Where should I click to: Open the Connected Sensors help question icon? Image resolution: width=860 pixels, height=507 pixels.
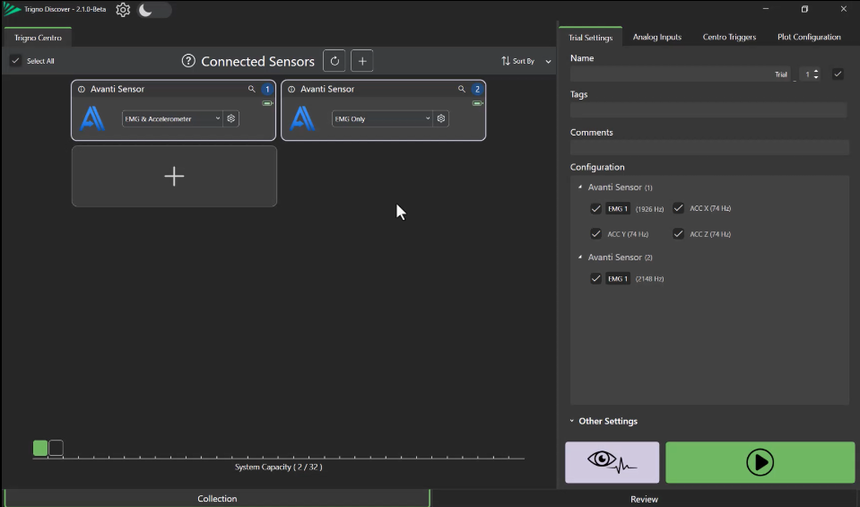click(188, 61)
